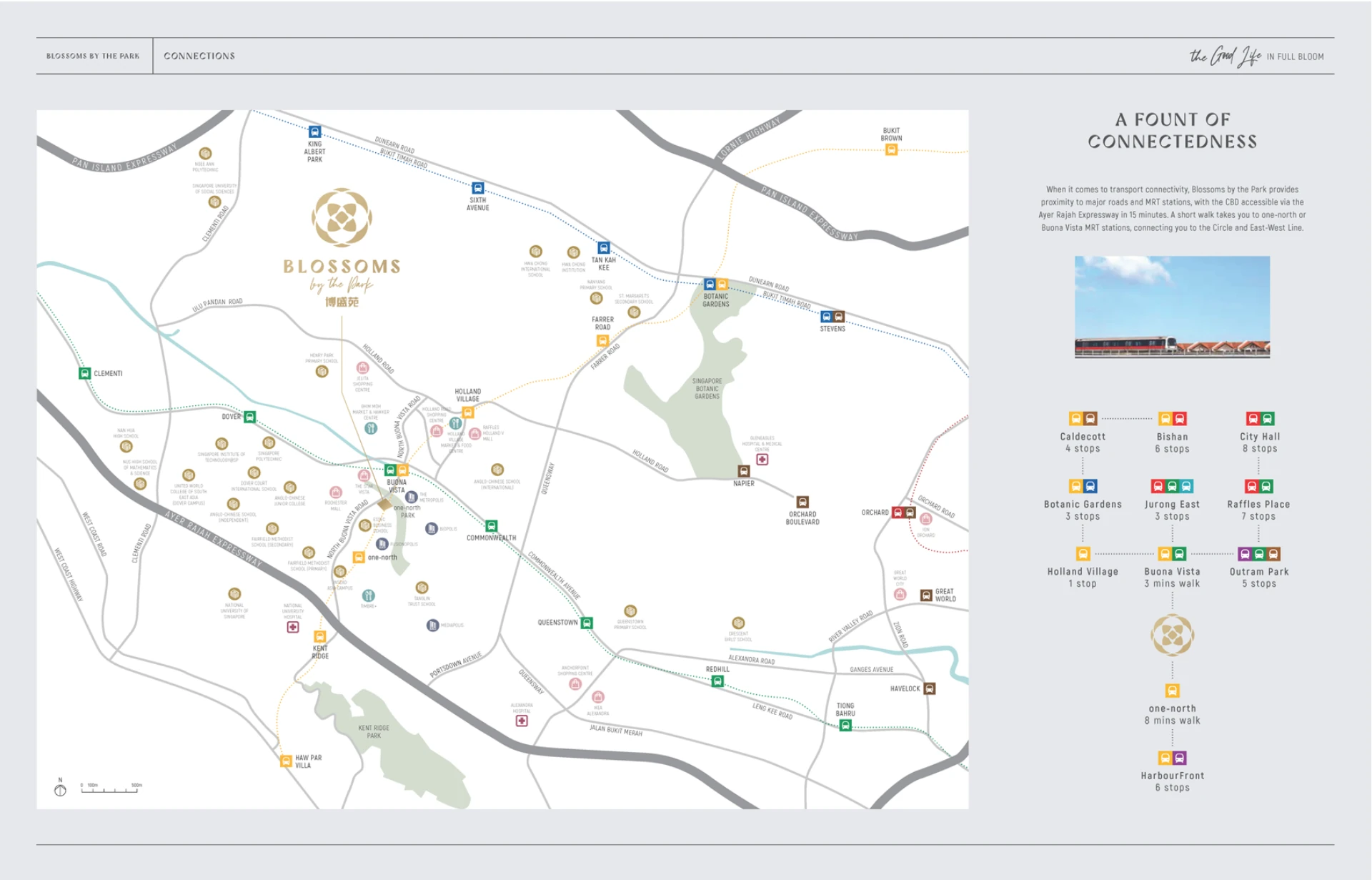Click the Queenstown MRT station icon
1372x880 pixels.
pos(587,623)
